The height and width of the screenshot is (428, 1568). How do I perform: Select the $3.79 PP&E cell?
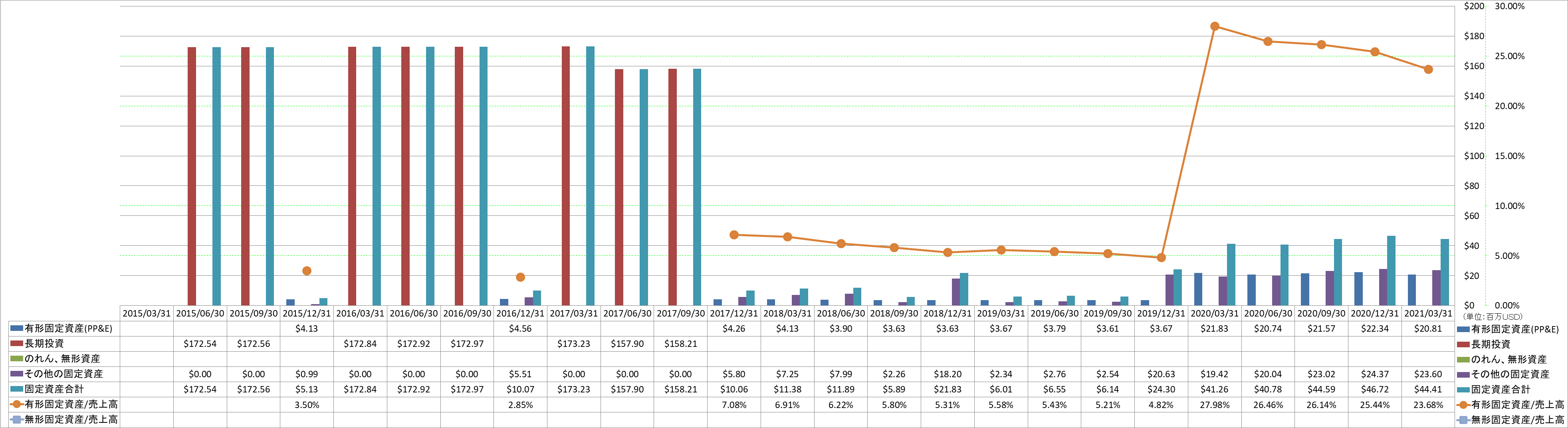1054,328
